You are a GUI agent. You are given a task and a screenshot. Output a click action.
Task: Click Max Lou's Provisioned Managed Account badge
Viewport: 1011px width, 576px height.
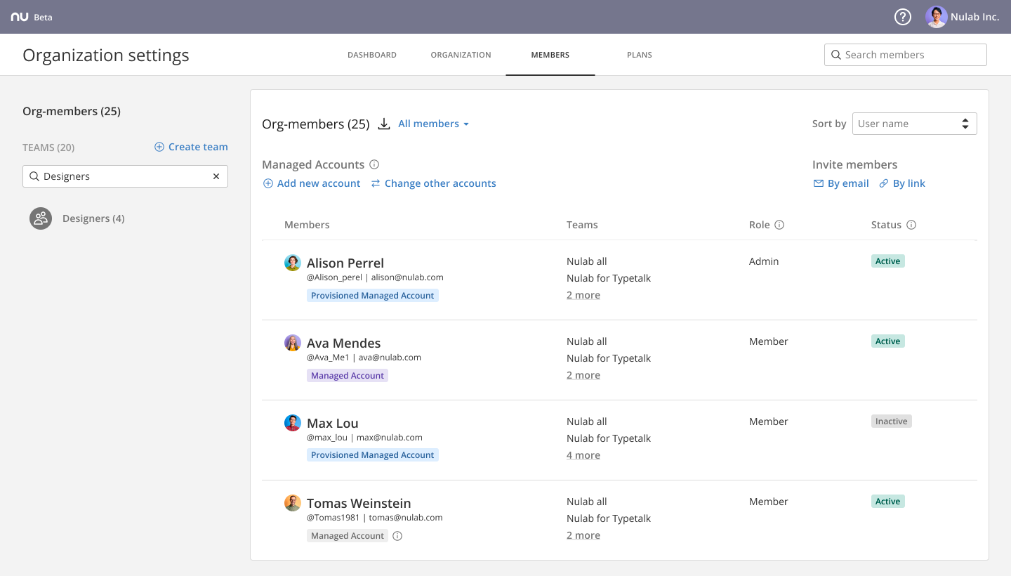(x=373, y=455)
